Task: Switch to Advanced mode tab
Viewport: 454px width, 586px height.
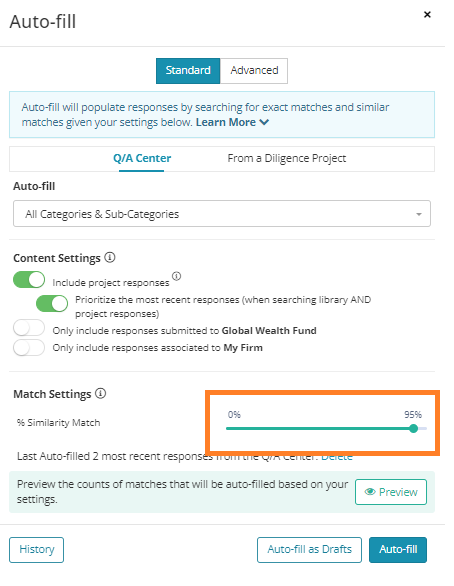Action: tap(254, 71)
